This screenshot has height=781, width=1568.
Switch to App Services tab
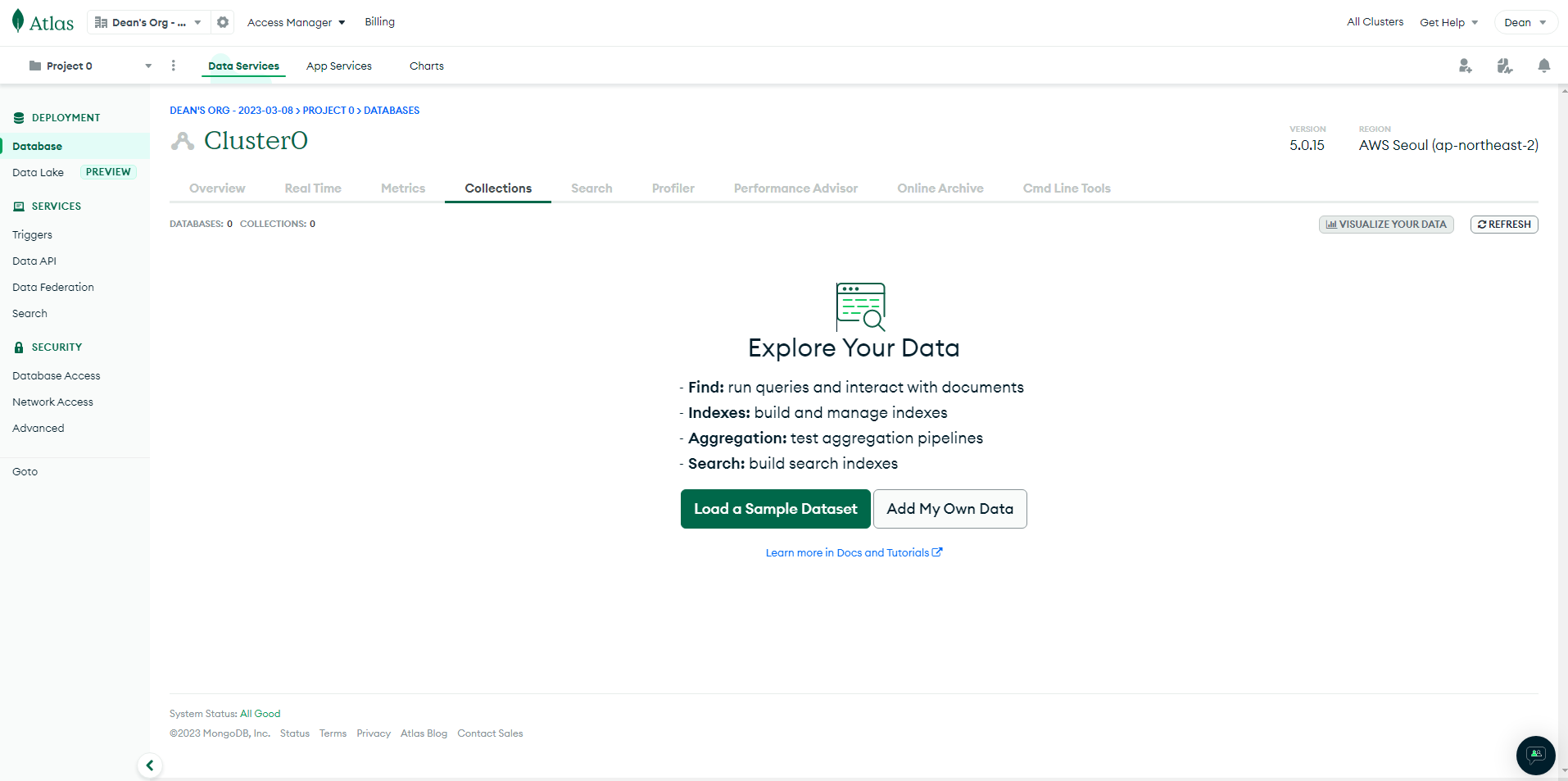339,66
